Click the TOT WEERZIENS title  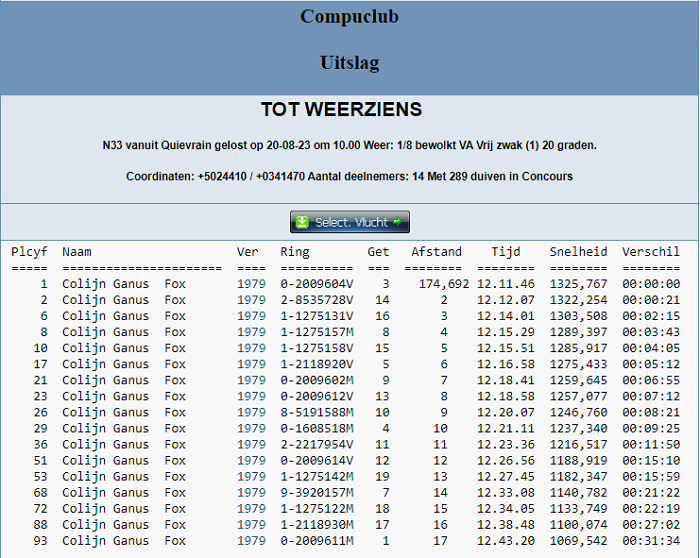pos(342,109)
